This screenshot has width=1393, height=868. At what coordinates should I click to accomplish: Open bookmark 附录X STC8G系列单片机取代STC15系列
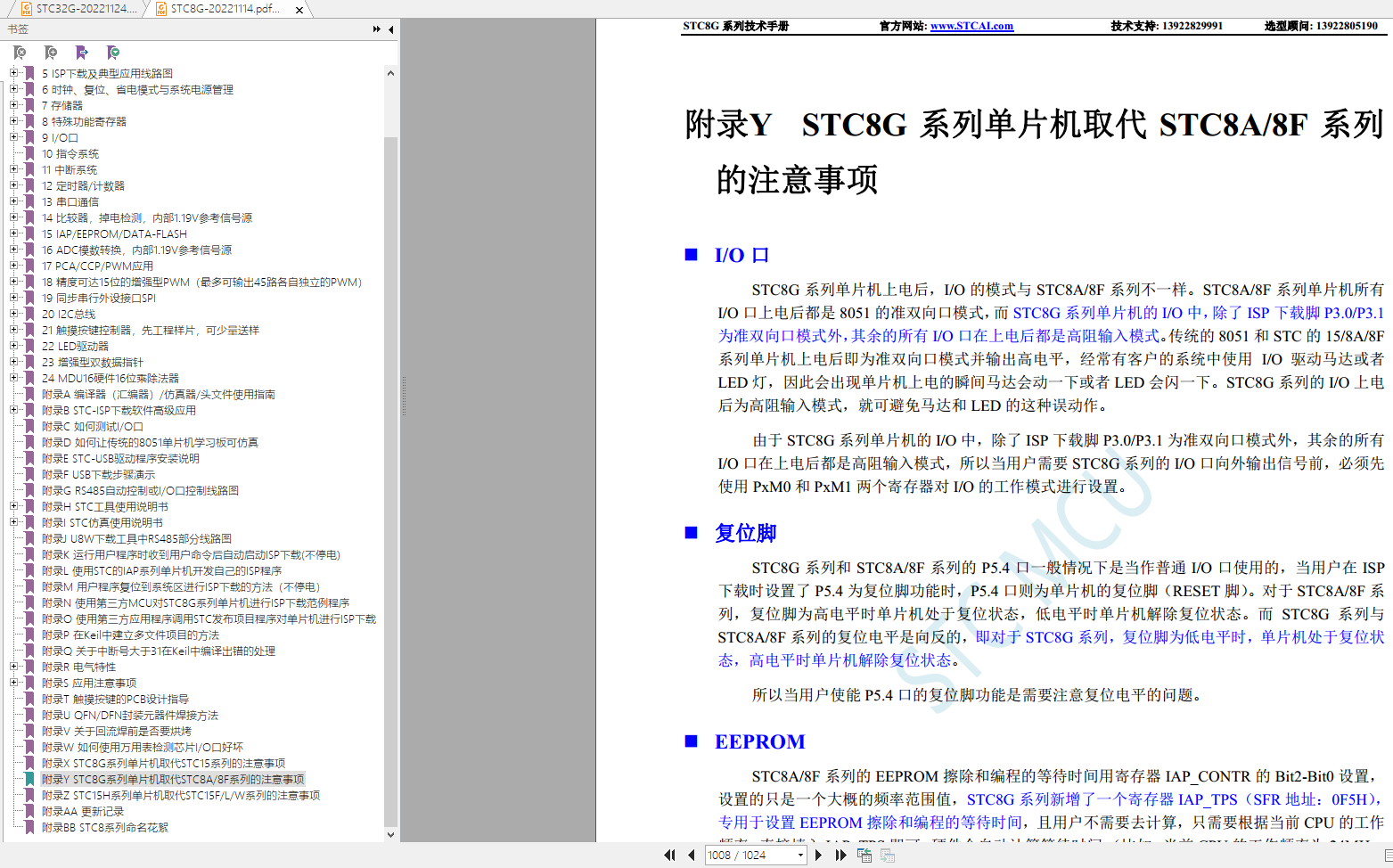point(163,763)
